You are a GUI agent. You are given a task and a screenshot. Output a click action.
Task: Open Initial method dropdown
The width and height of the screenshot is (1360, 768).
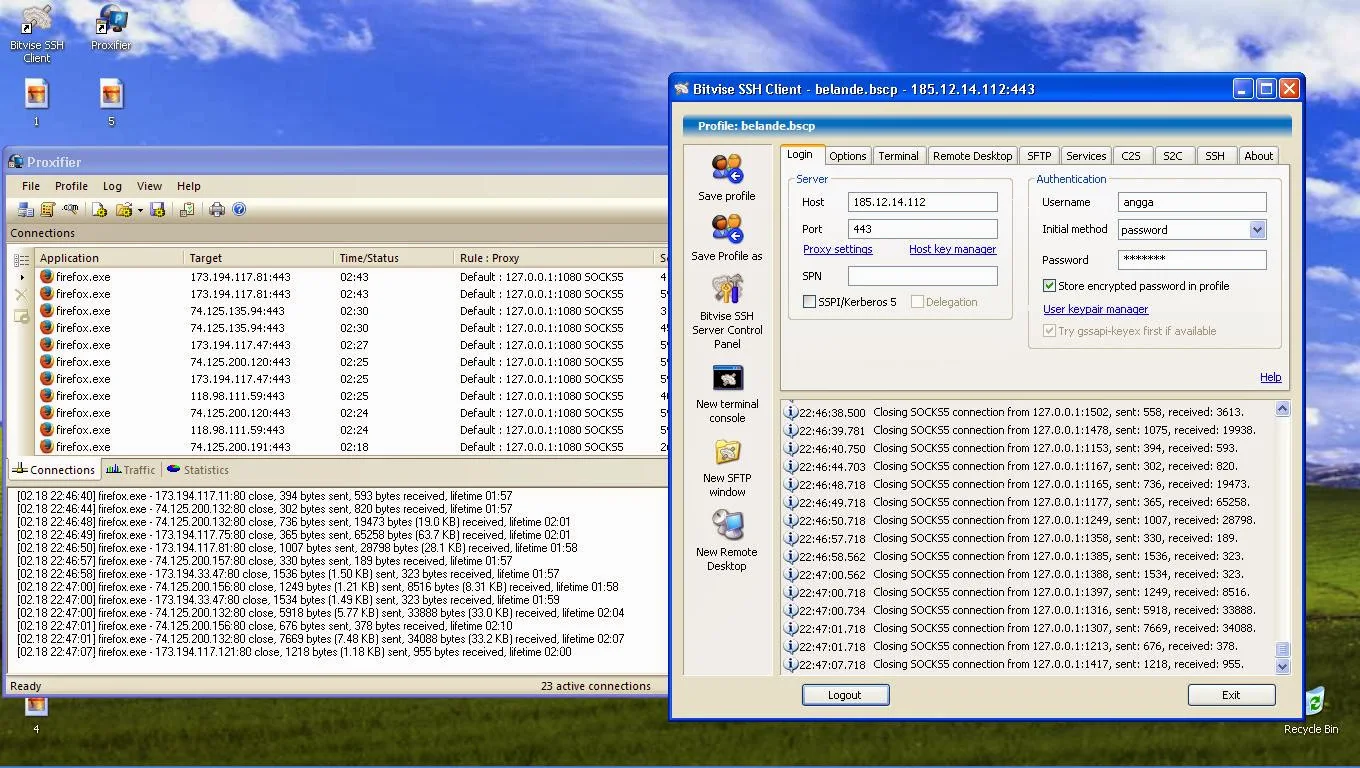point(1257,230)
